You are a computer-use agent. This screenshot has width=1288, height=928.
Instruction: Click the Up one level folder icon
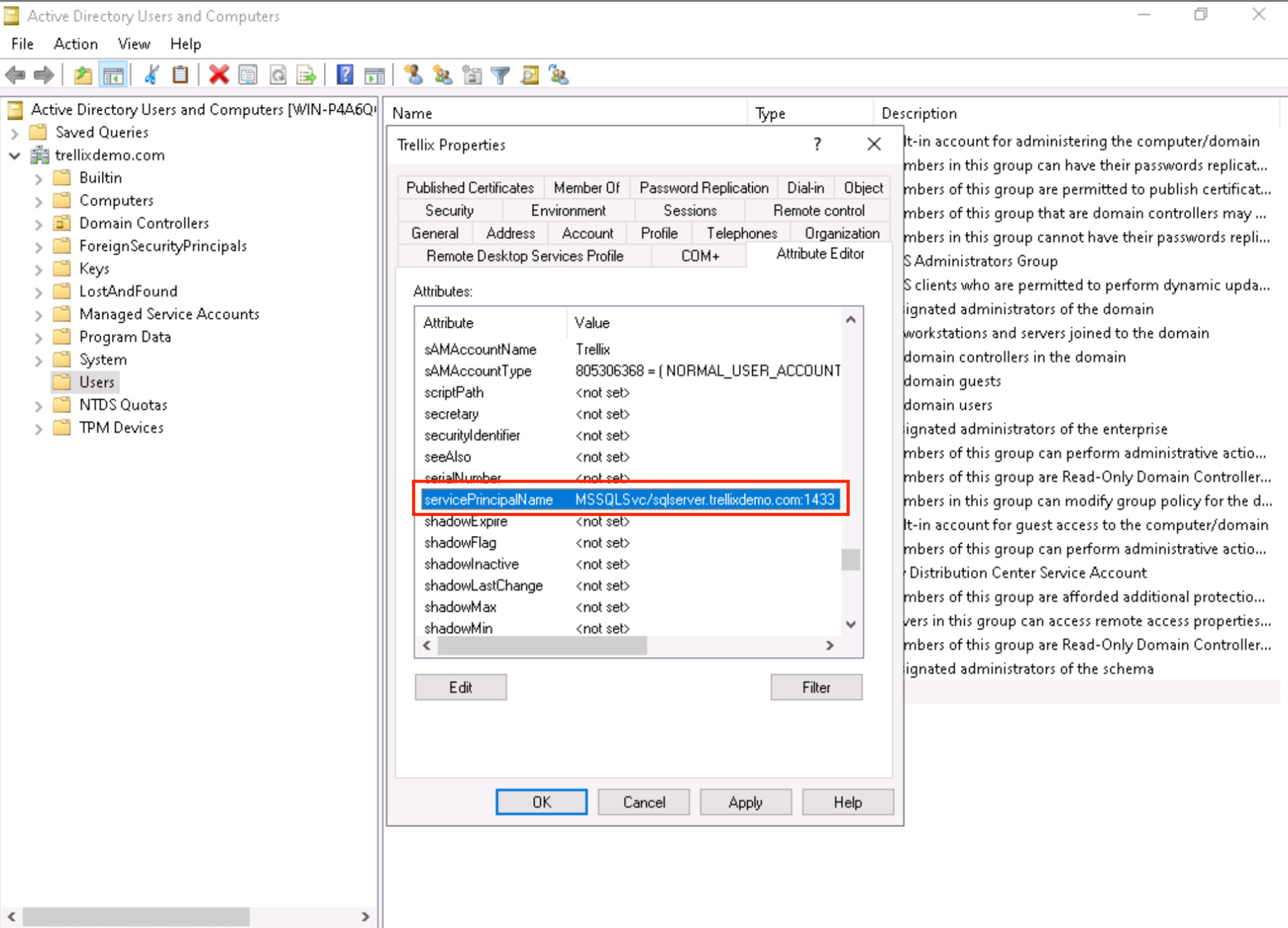tap(83, 75)
